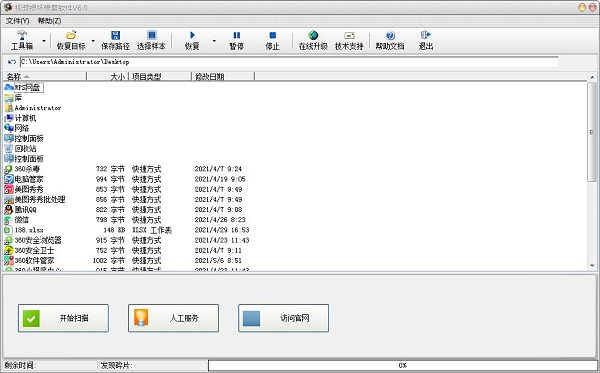600x373 pixels.
Task: Open the 文件(Y) menu
Action: click(x=18, y=21)
